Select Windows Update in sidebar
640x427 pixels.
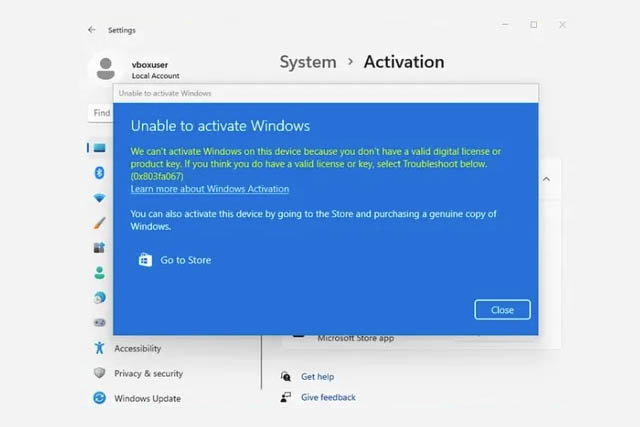(147, 398)
